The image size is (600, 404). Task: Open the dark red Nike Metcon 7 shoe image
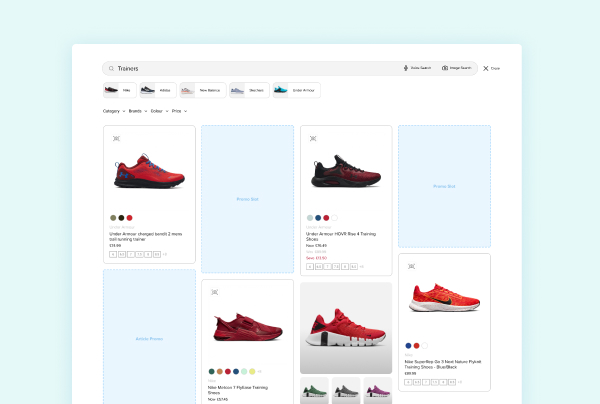[248, 327]
